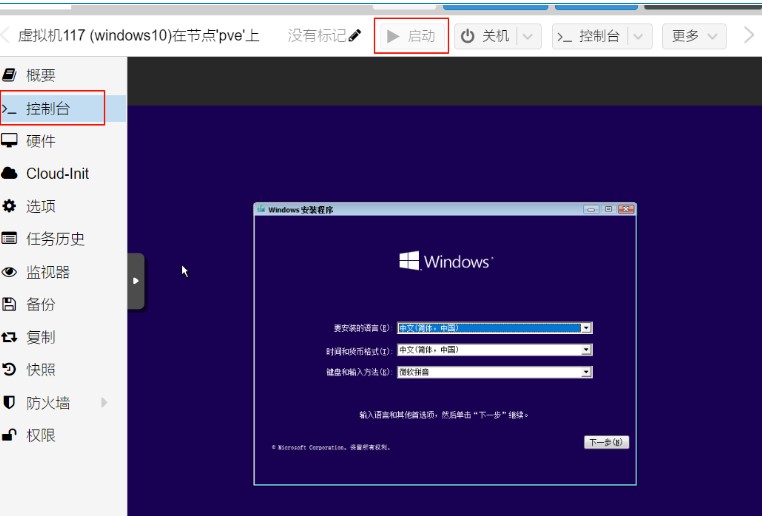Click 下一步 in Windows setup

coord(606,442)
